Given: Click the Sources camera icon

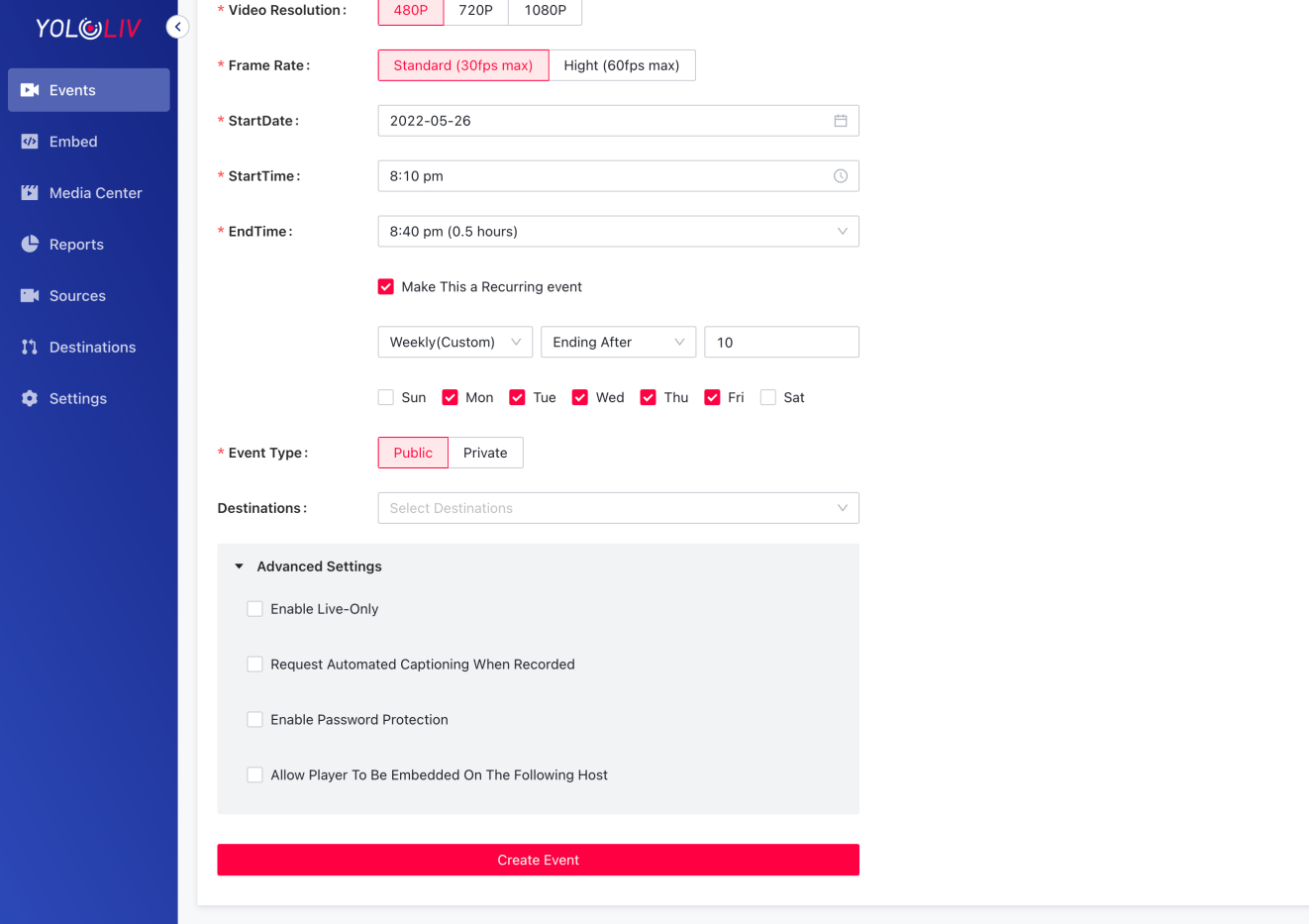Looking at the screenshot, I should (x=30, y=296).
